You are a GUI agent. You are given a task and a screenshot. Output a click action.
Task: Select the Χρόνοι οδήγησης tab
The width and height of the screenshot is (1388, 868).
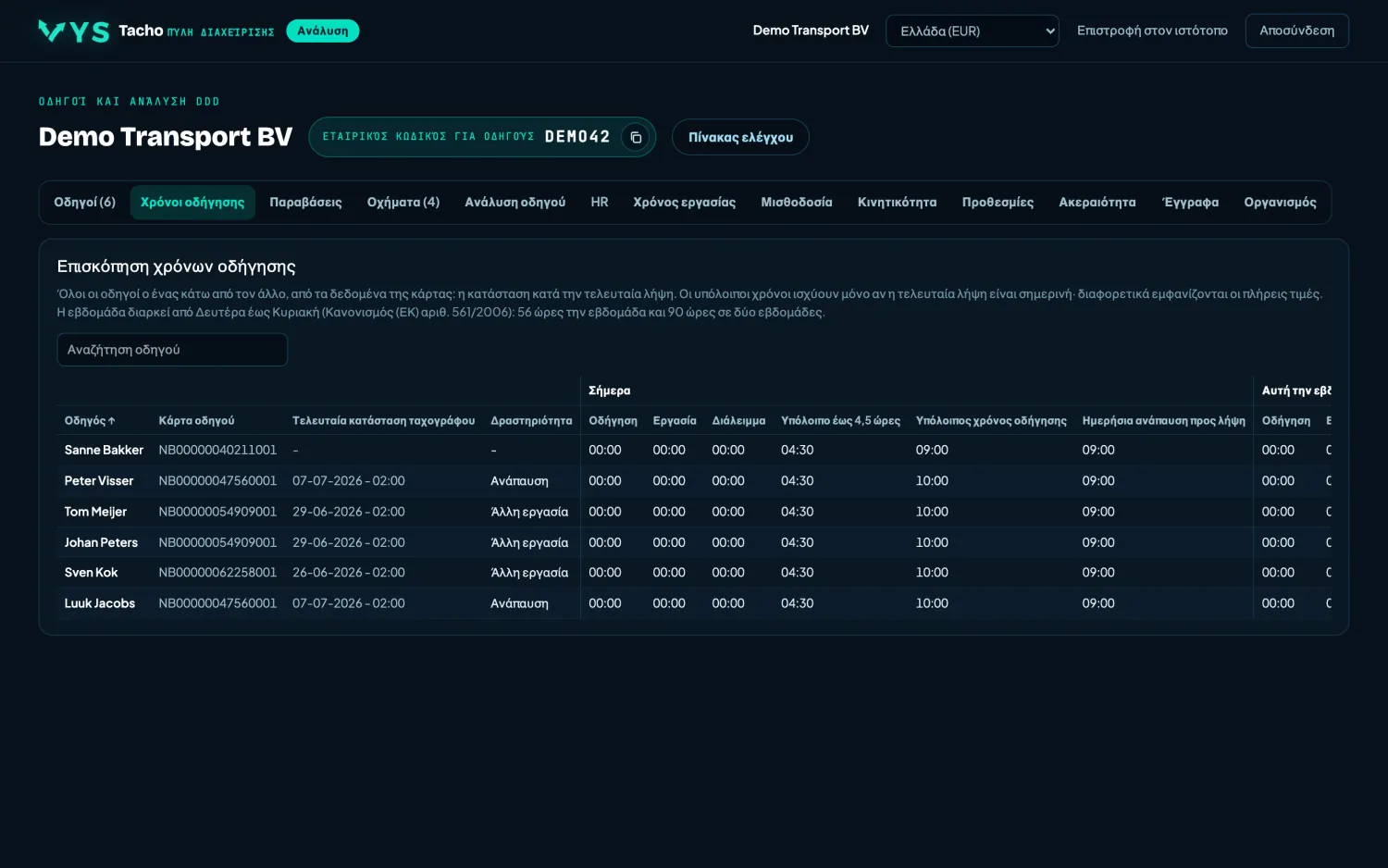click(x=192, y=203)
